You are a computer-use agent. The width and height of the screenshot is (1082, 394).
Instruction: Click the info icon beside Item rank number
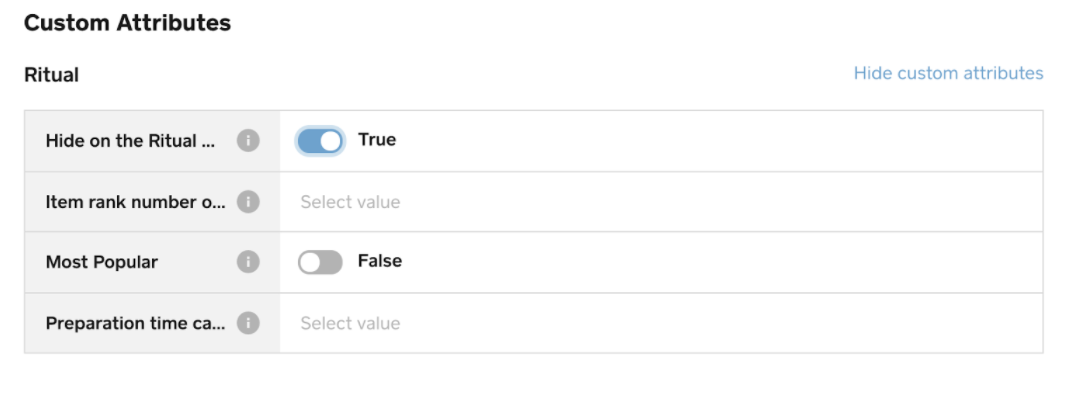coord(248,202)
